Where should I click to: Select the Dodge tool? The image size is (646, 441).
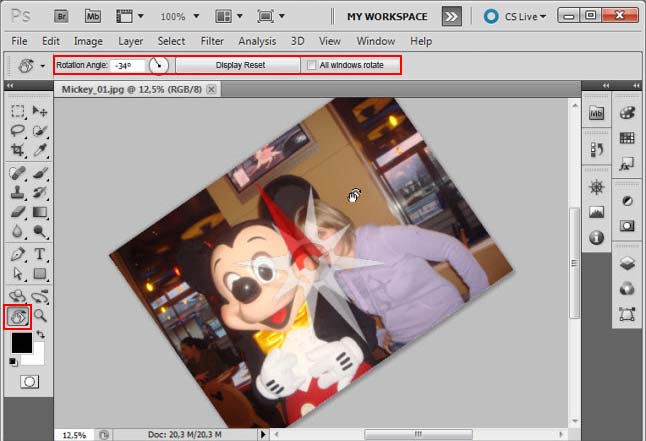tap(40, 231)
